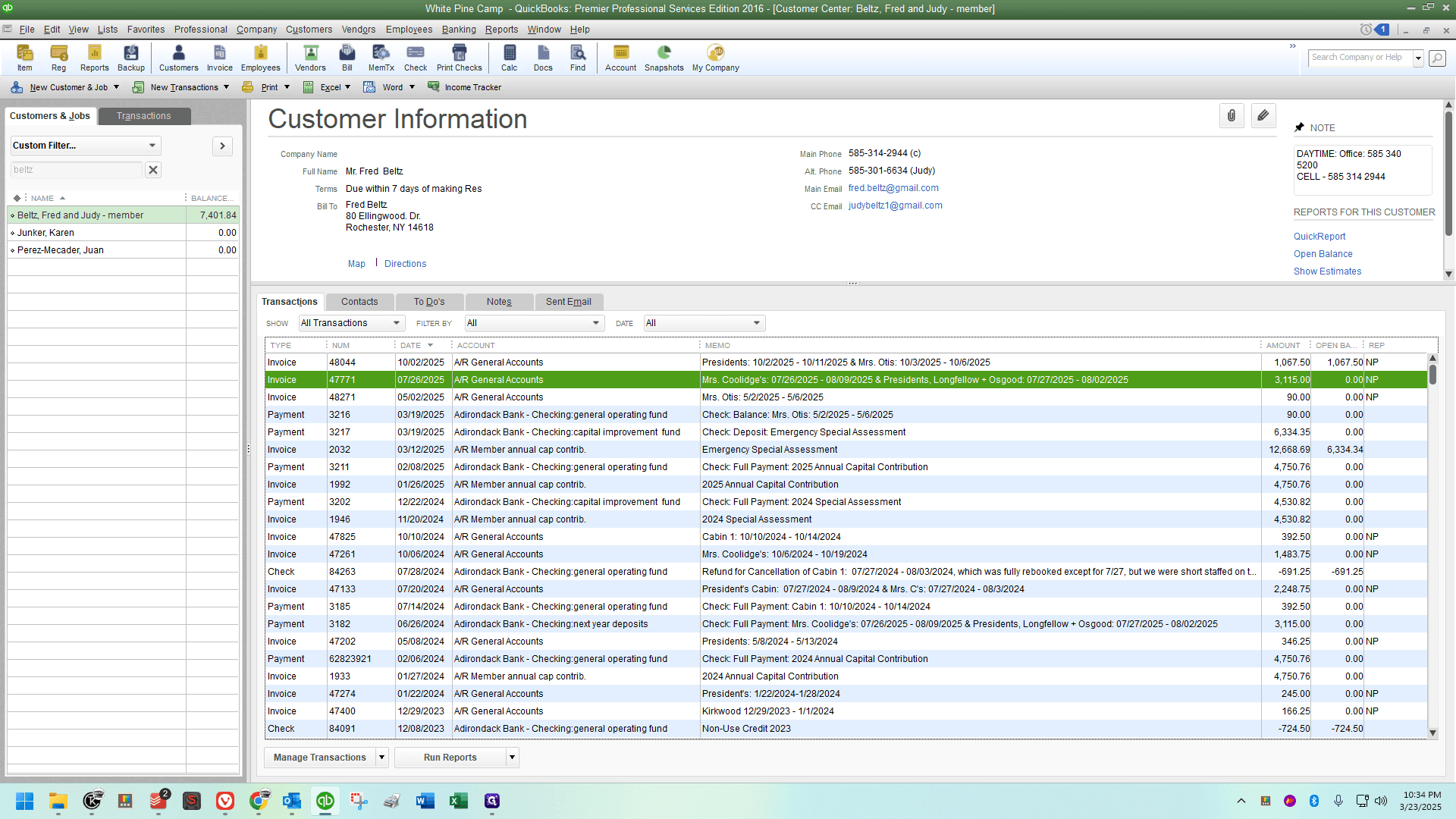
Task: Open the Snapshots icon
Action: 664,58
